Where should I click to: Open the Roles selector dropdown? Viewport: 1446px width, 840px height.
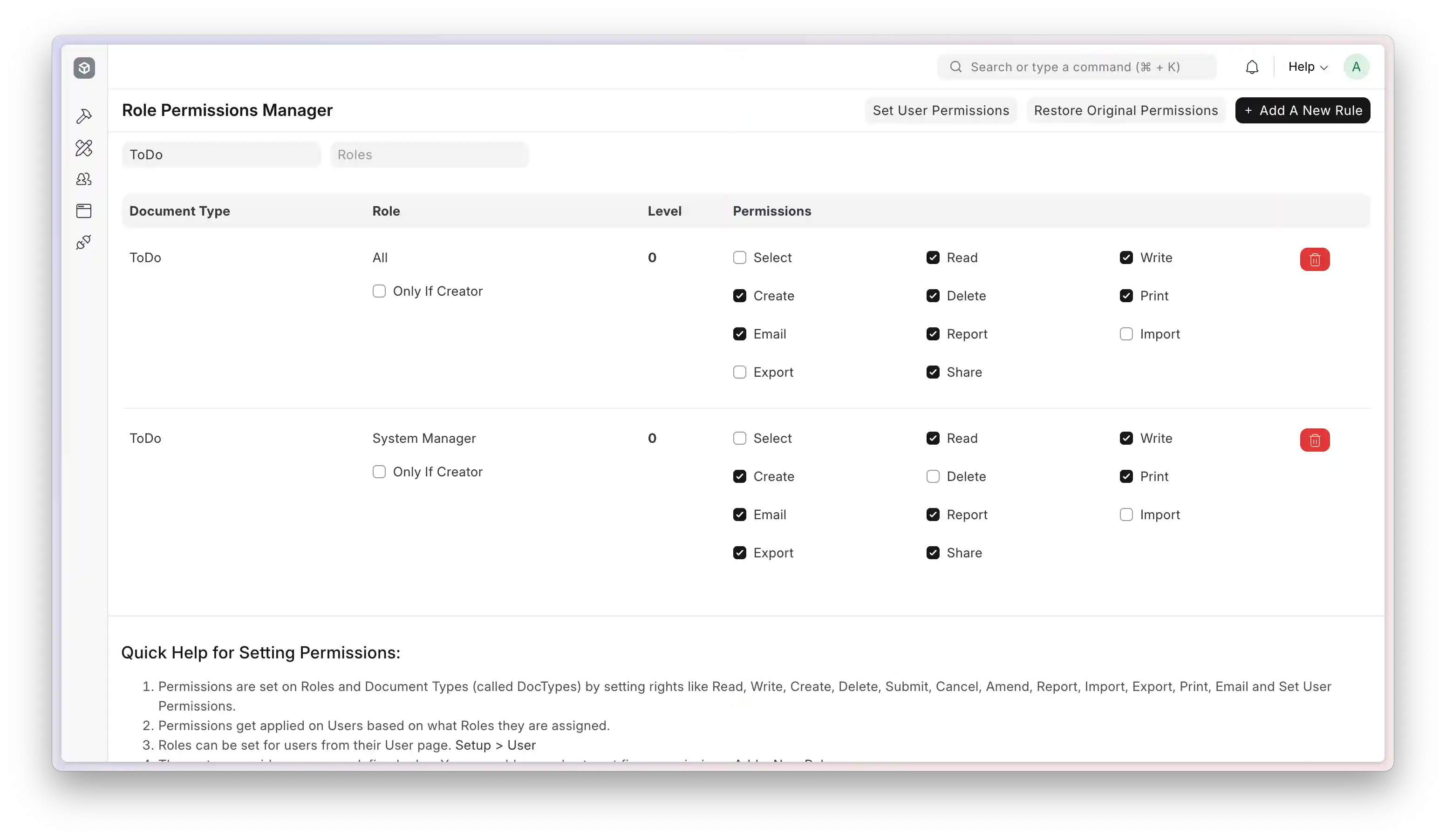[x=429, y=154]
